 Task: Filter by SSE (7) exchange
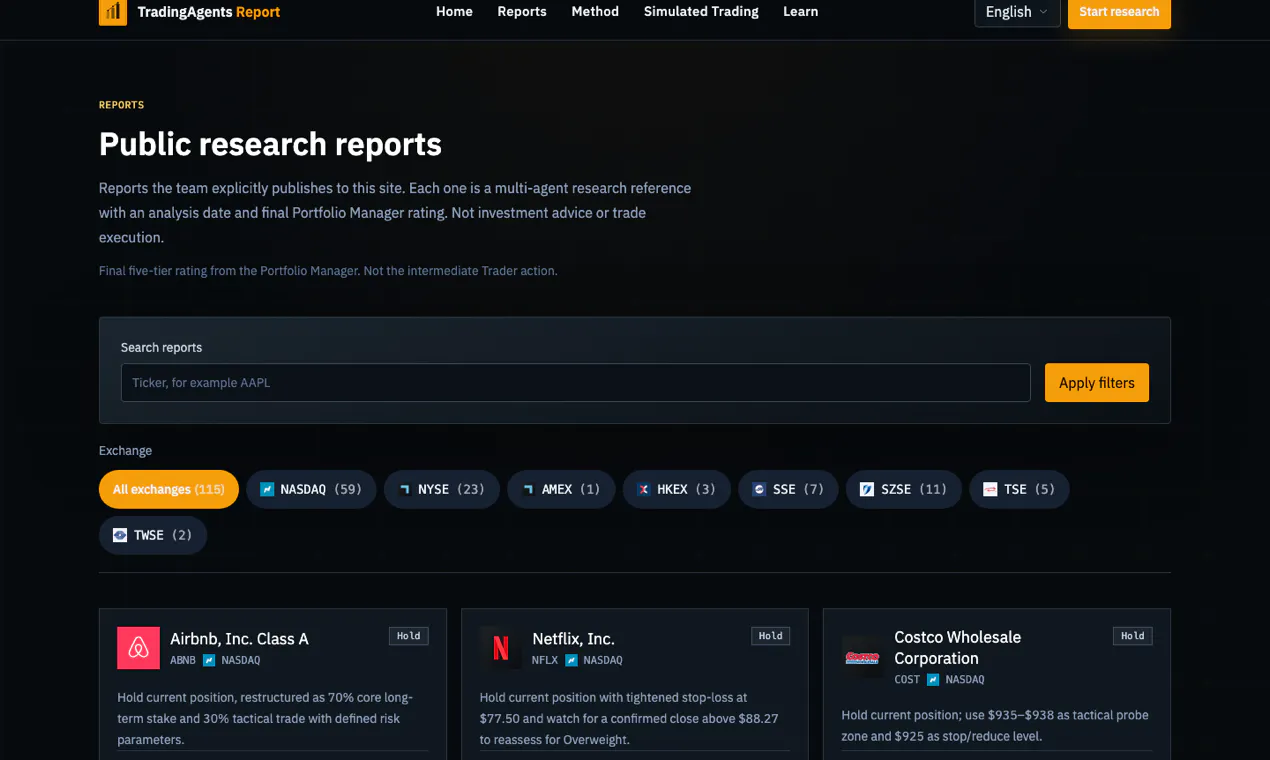(788, 490)
